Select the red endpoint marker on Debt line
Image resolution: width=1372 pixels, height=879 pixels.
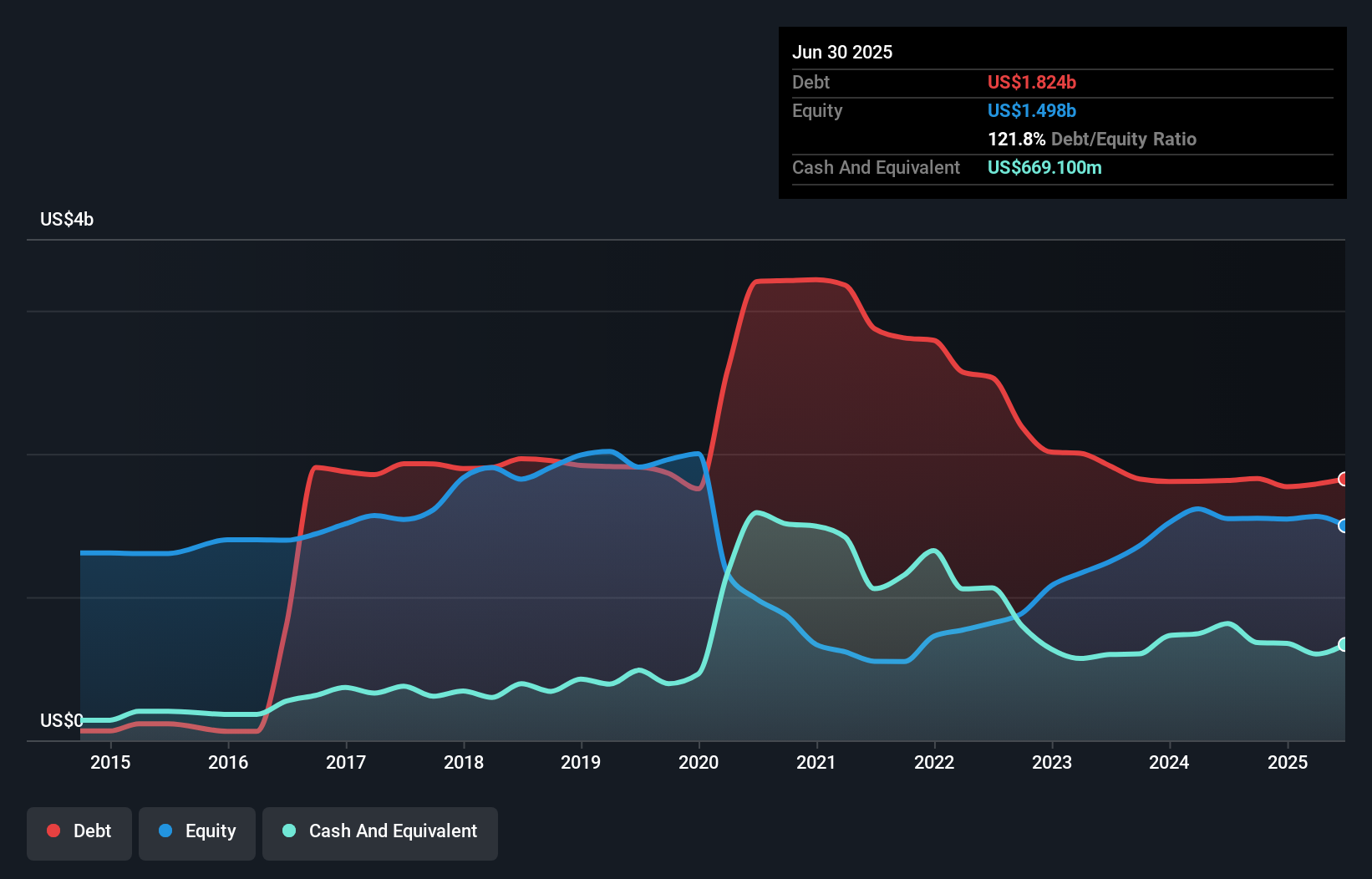click(x=1341, y=480)
